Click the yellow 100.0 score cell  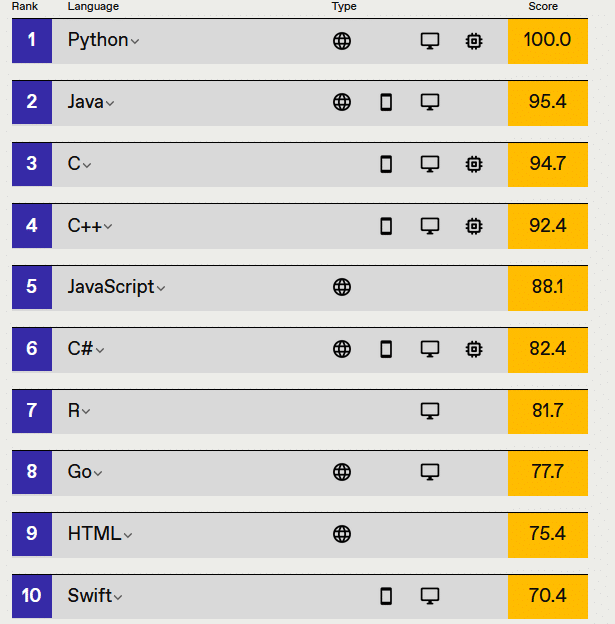(x=548, y=41)
